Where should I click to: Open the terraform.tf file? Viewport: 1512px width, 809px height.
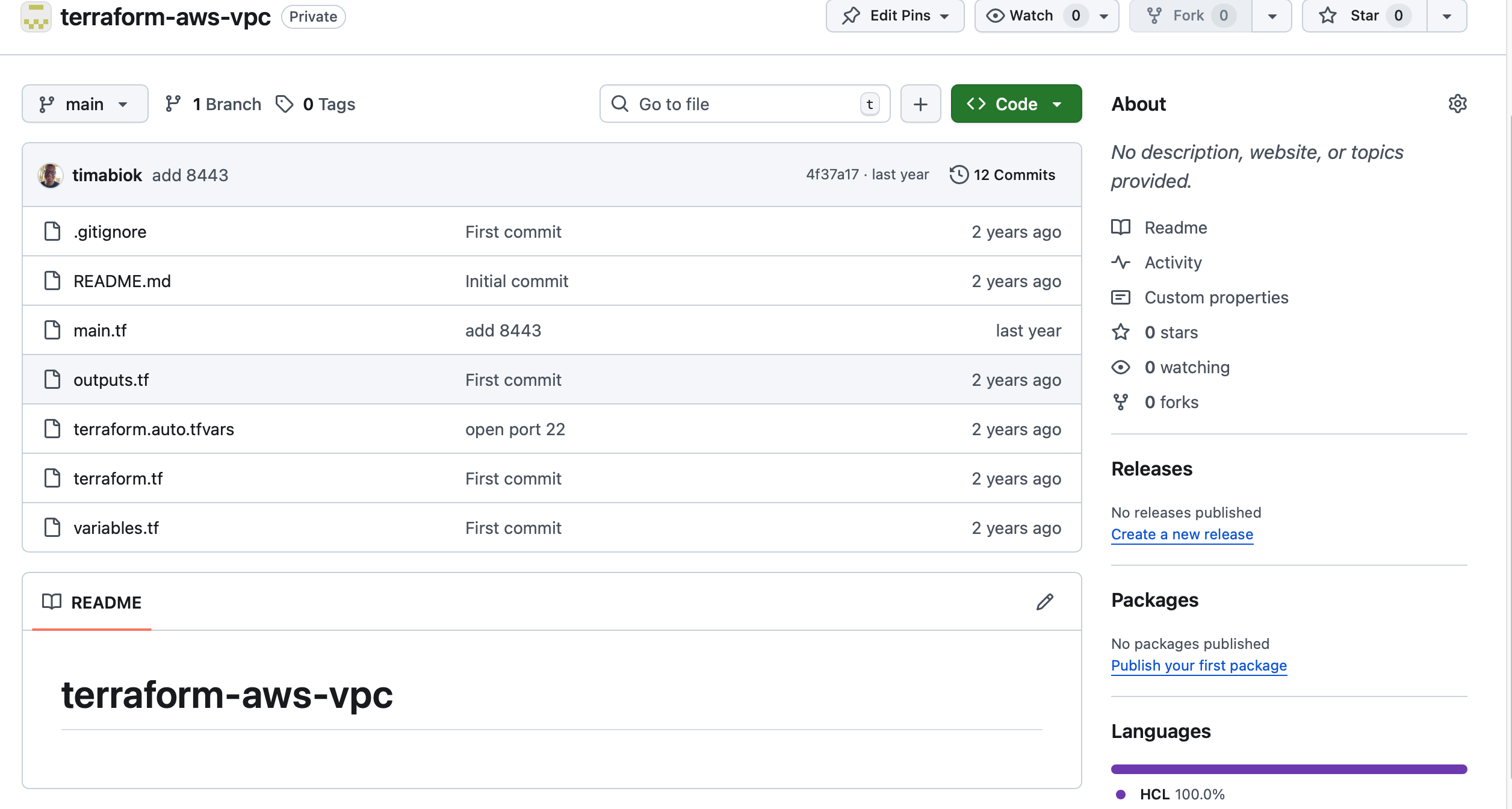[118, 479]
